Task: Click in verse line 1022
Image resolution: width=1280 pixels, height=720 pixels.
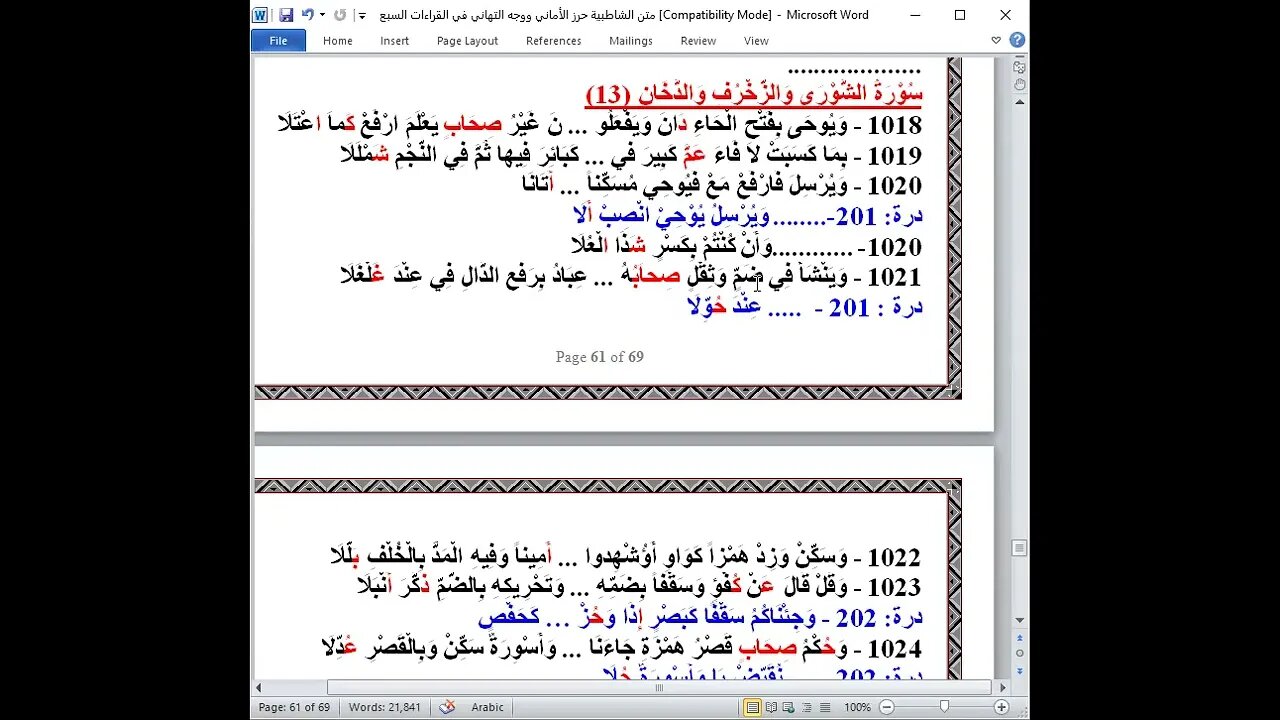Action: [626, 557]
